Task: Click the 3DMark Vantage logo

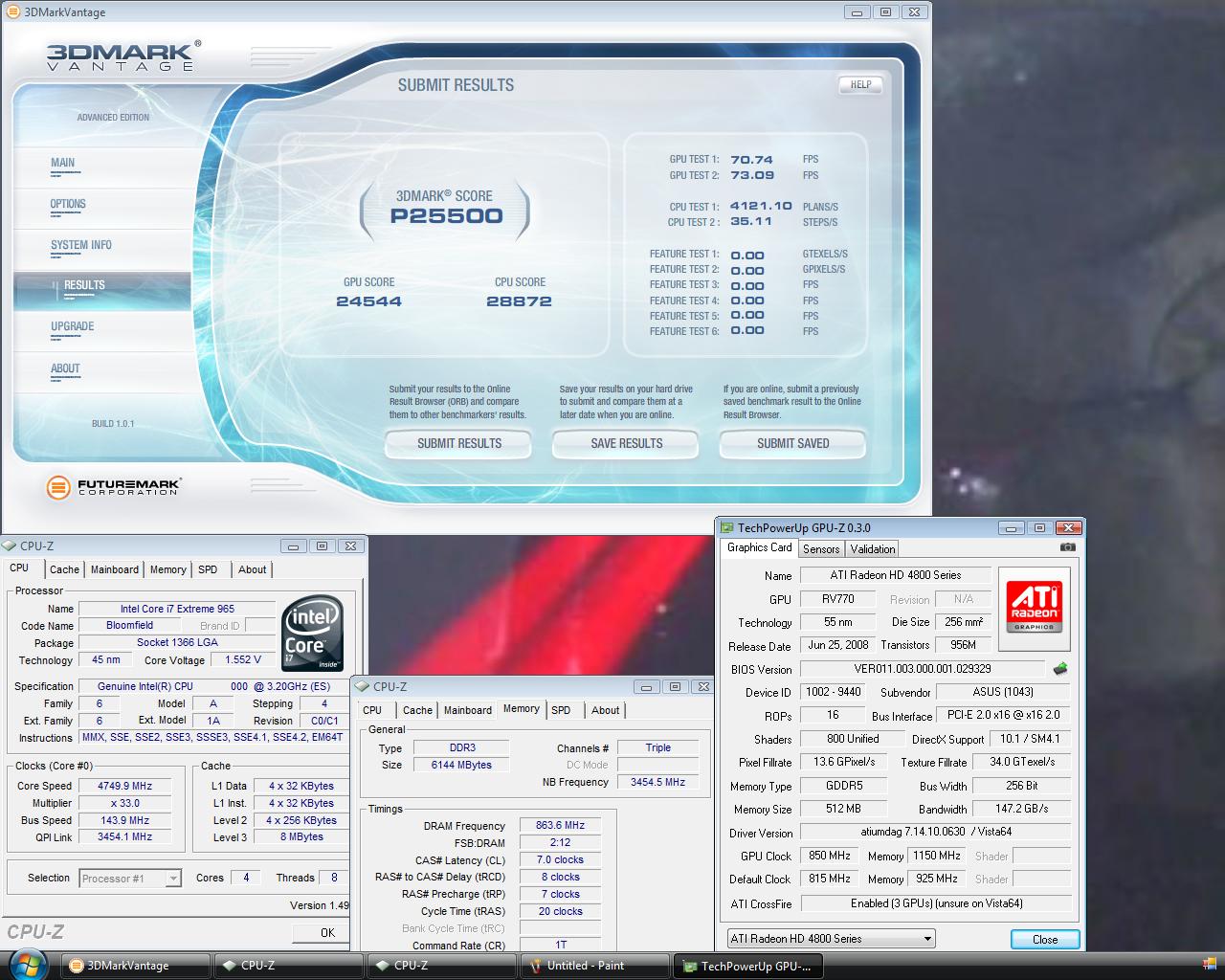Action: [123, 56]
